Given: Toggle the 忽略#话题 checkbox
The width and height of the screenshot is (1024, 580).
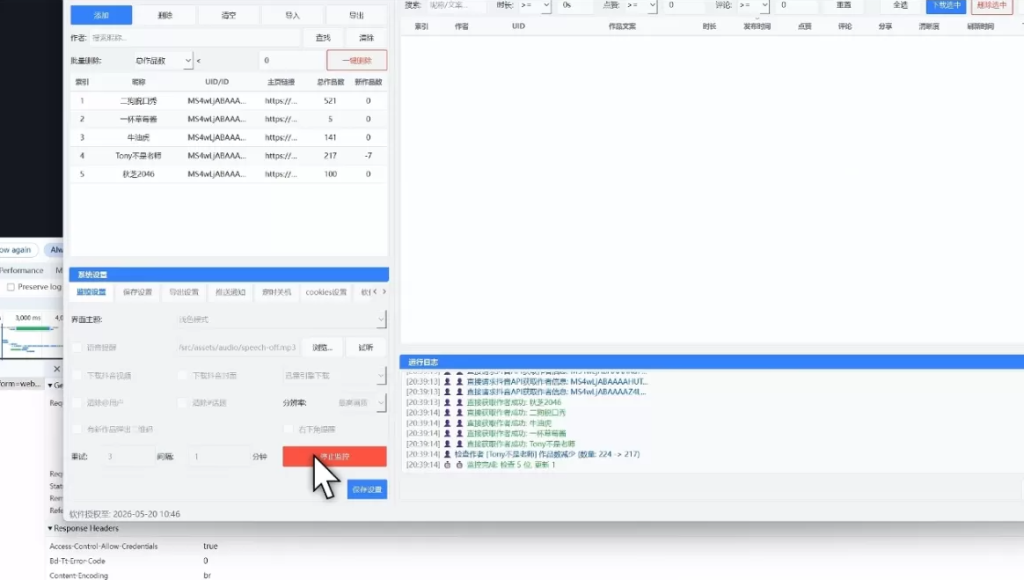Looking at the screenshot, I should (x=182, y=403).
